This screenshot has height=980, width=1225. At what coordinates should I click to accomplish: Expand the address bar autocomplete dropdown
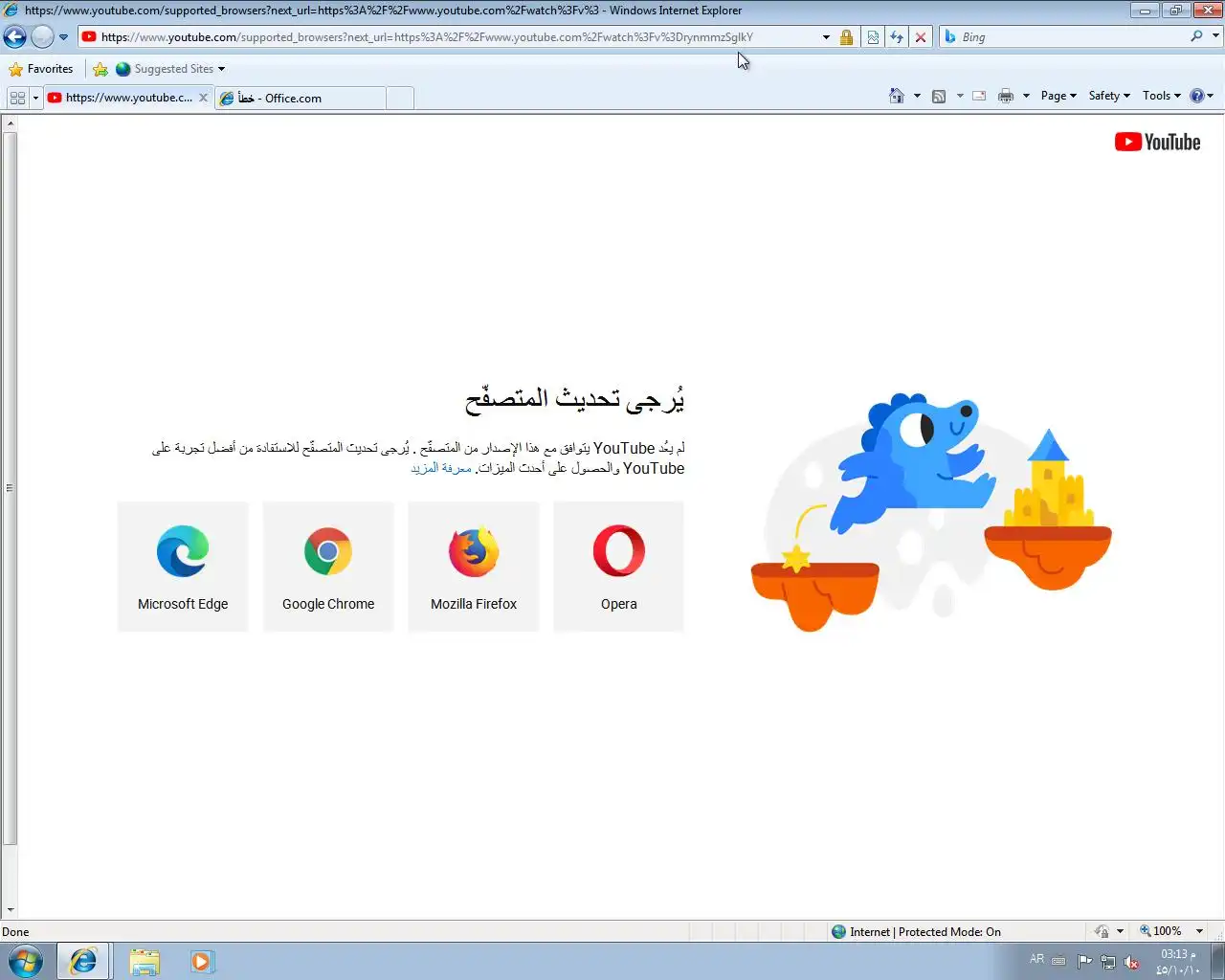[x=826, y=37]
